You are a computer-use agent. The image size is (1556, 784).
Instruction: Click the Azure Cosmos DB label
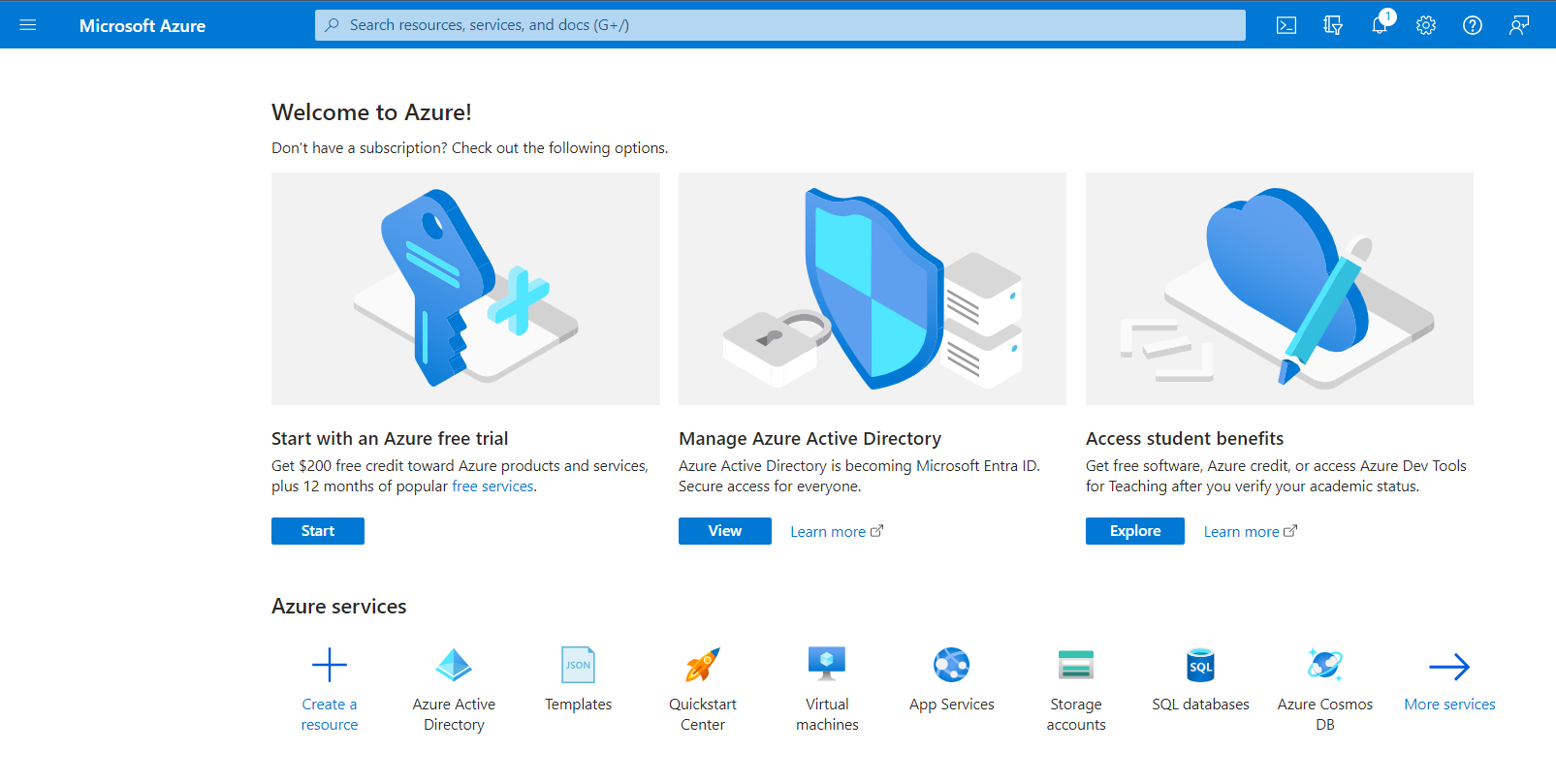pos(1325,714)
